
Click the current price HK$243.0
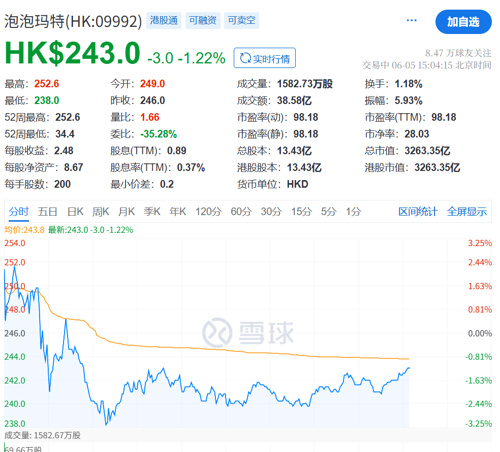[x=72, y=53]
